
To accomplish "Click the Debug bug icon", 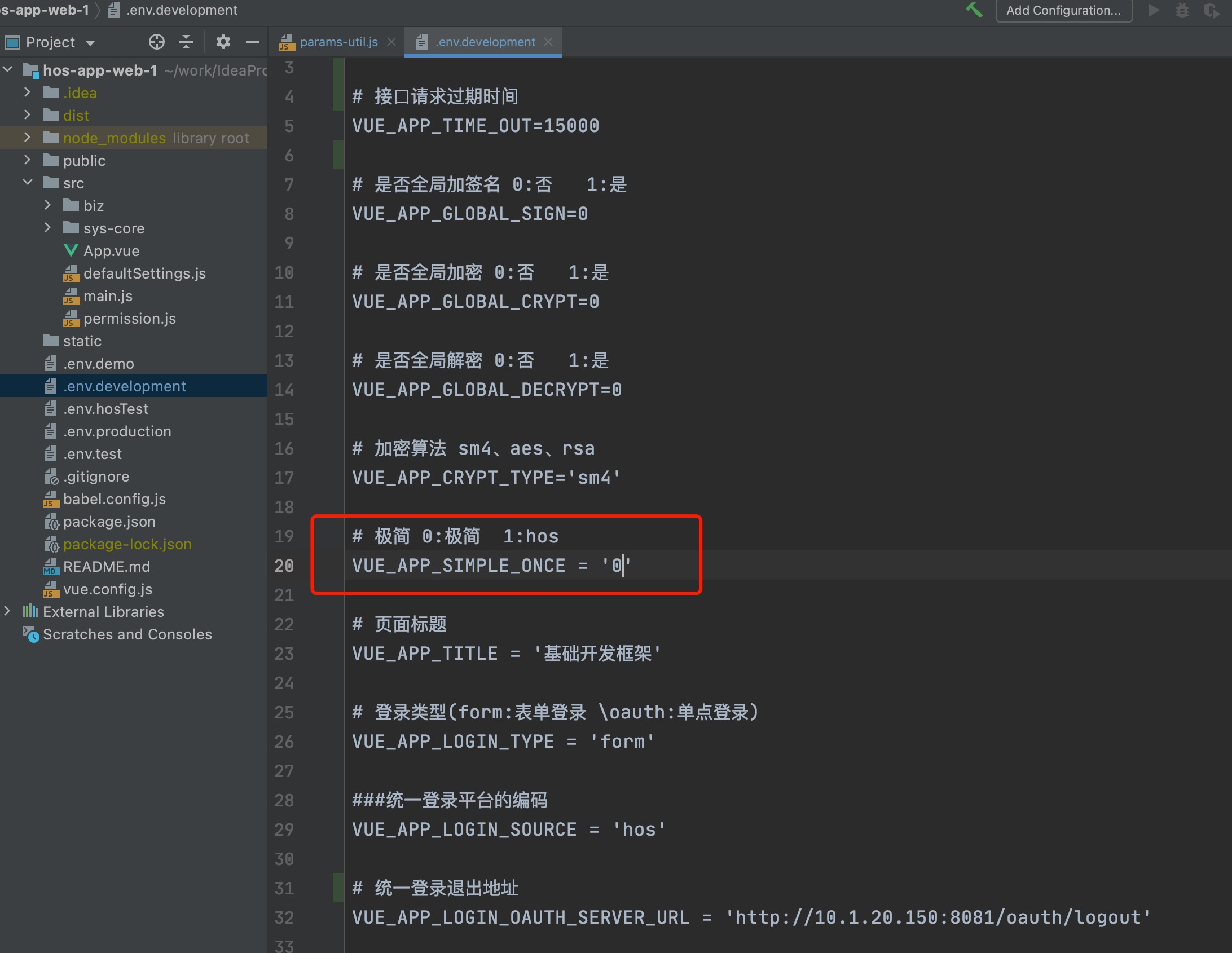I will [1182, 10].
